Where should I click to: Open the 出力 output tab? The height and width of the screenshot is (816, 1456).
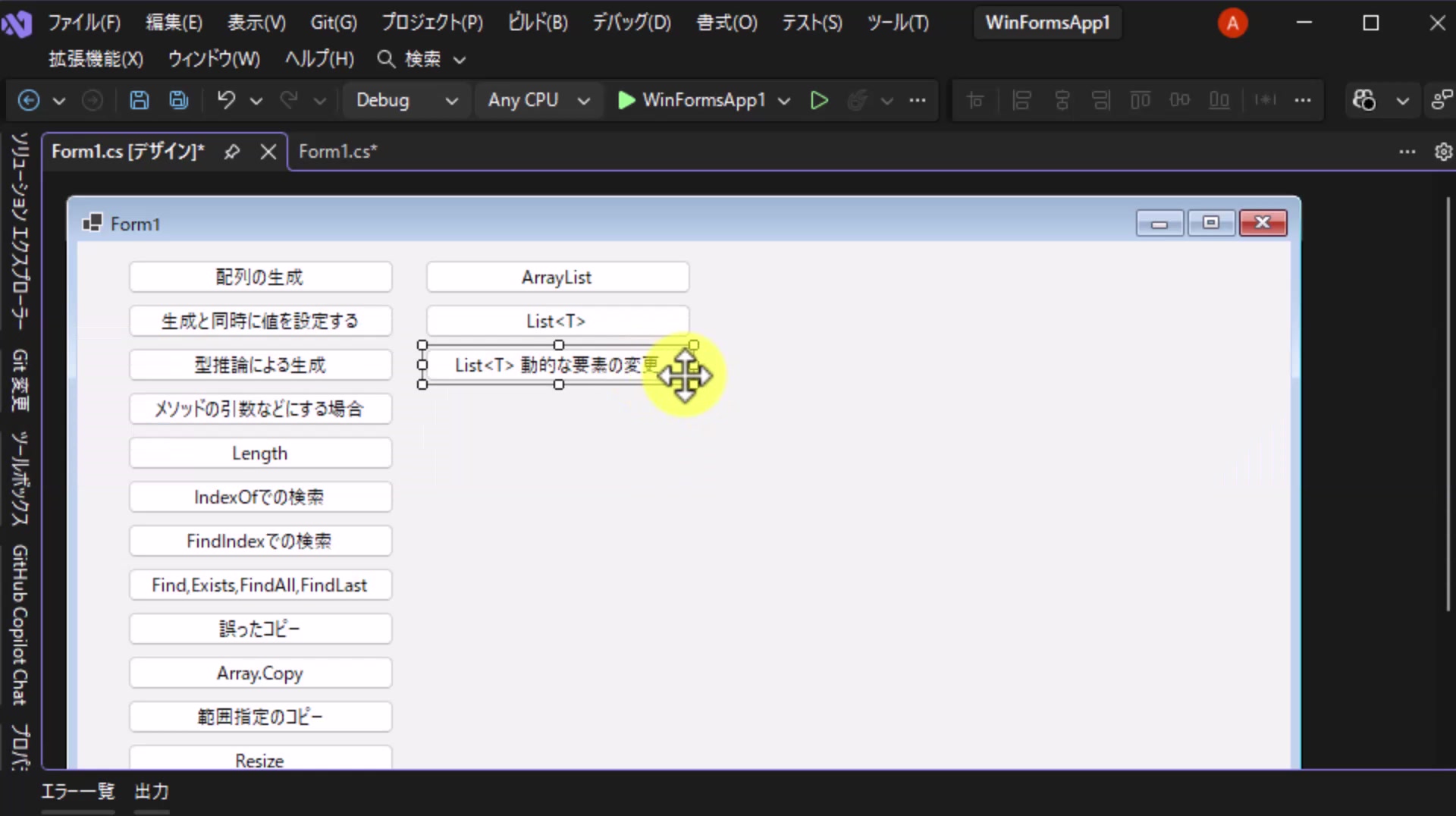152,792
